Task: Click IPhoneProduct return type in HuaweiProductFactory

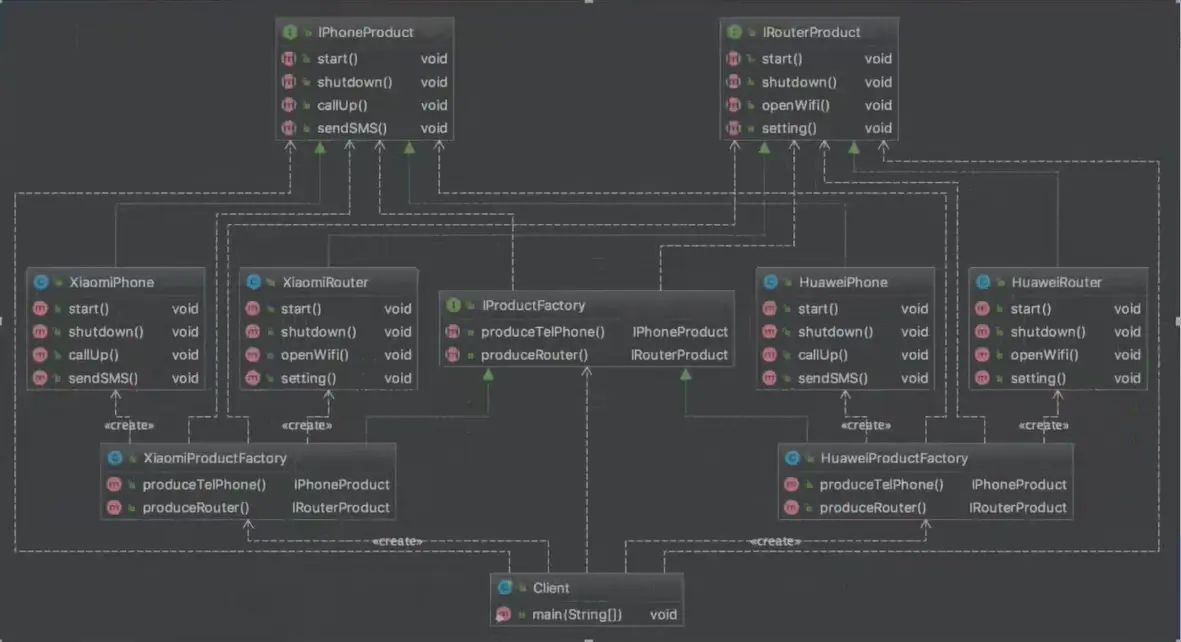Action: pos(1019,485)
